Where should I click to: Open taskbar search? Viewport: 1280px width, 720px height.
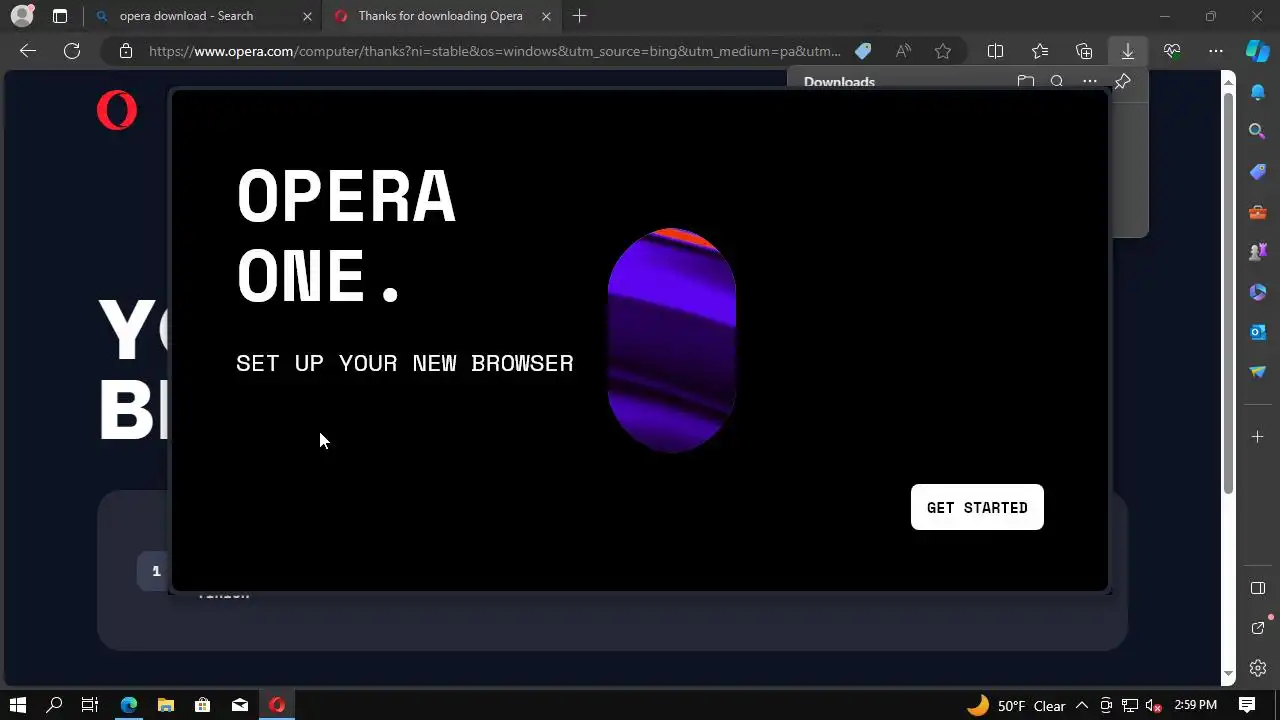click(x=55, y=705)
